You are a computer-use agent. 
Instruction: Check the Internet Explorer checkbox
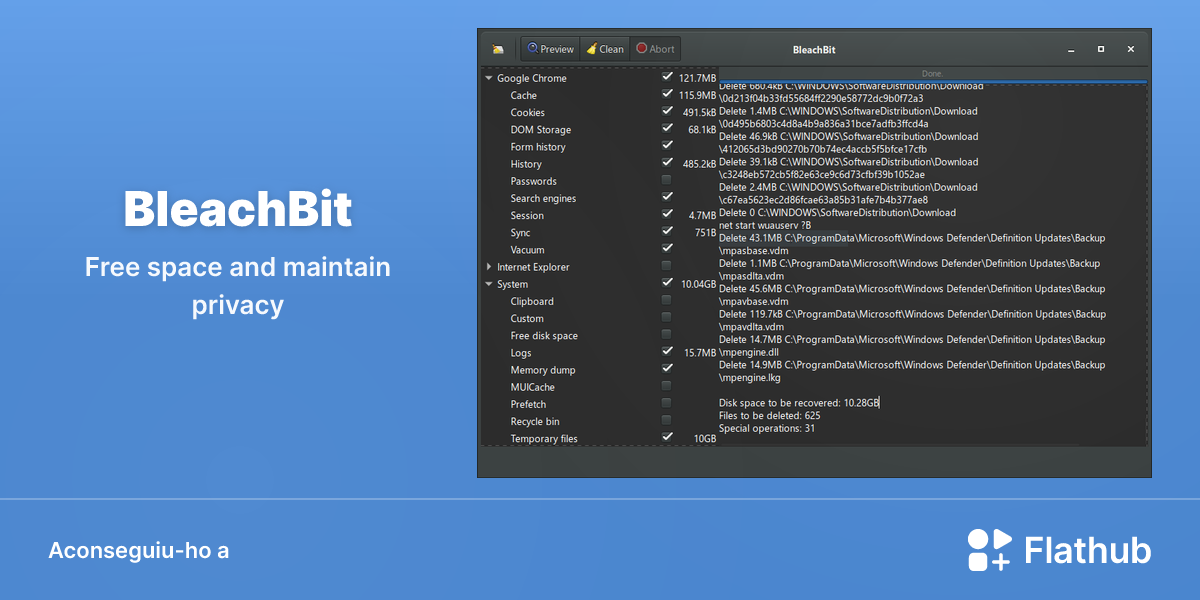[667, 265]
